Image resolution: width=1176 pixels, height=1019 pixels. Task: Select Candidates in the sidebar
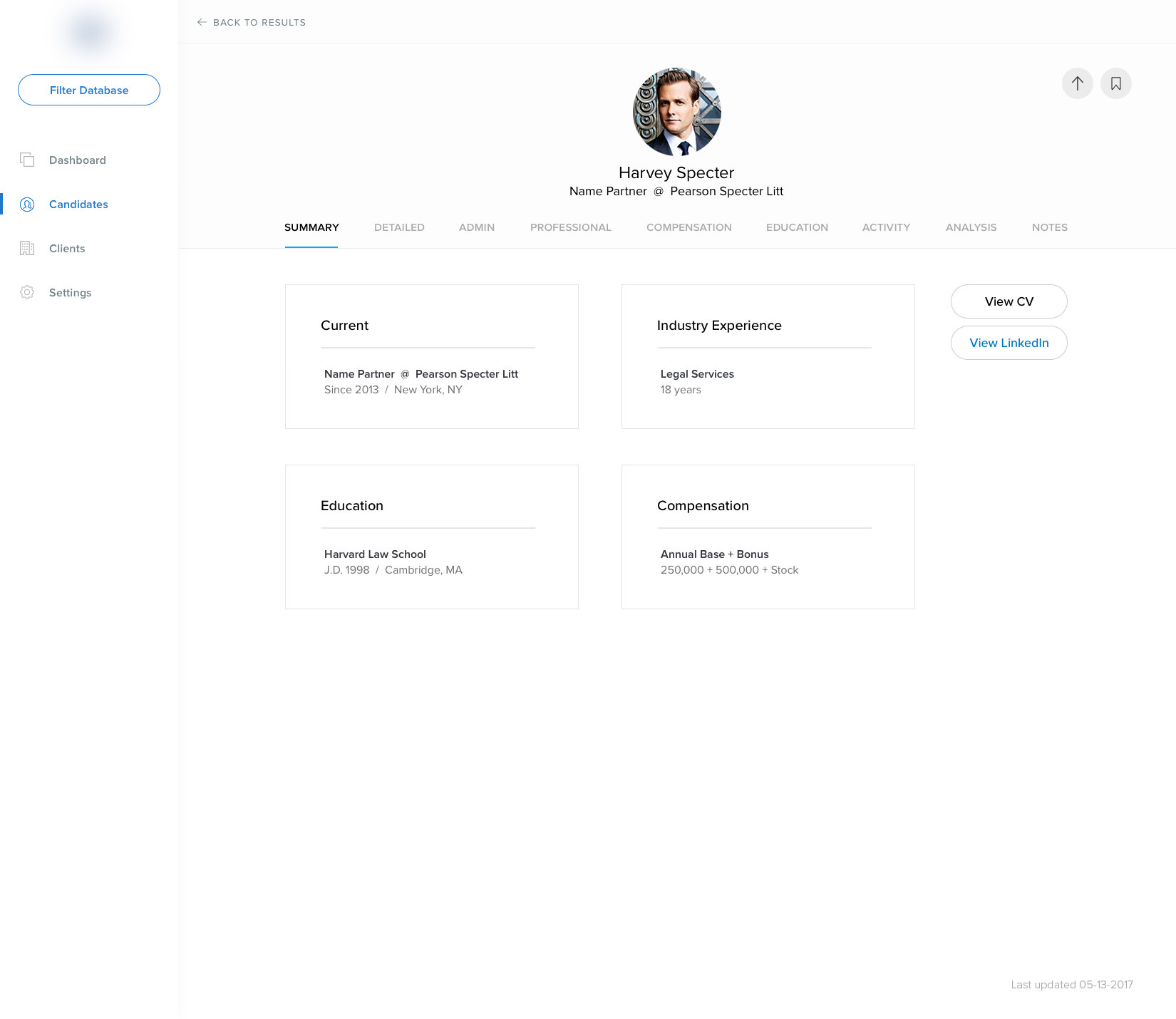click(78, 205)
